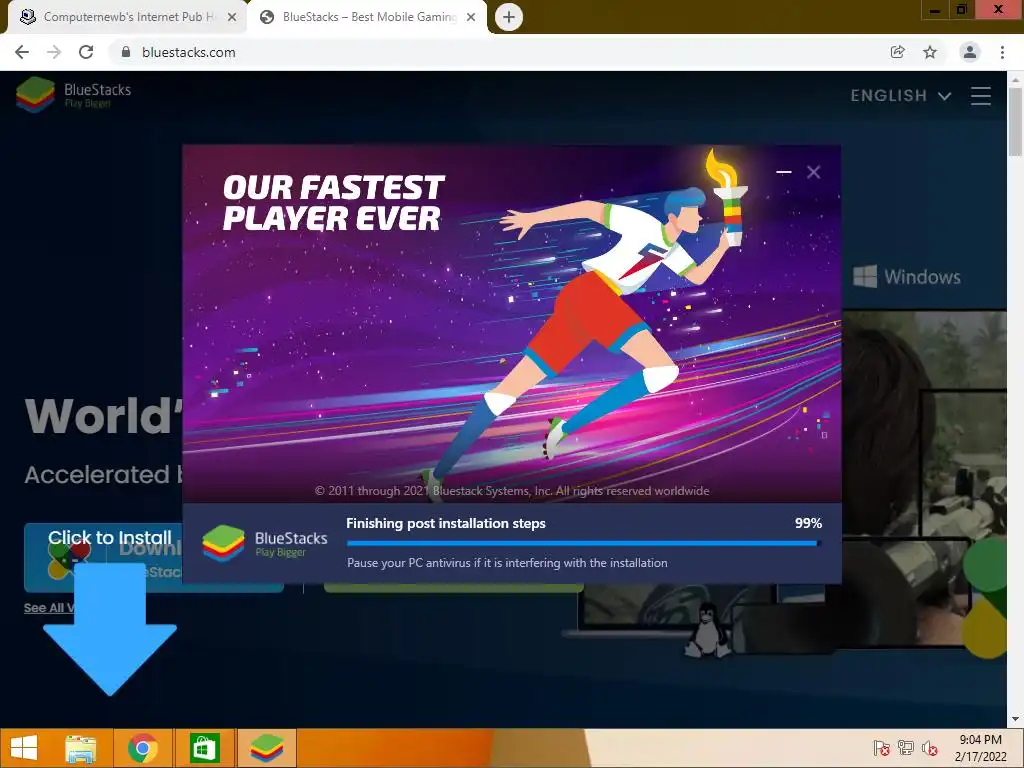Click the BlueStacks taskbar icon
The image size is (1024, 768).
tap(266, 748)
